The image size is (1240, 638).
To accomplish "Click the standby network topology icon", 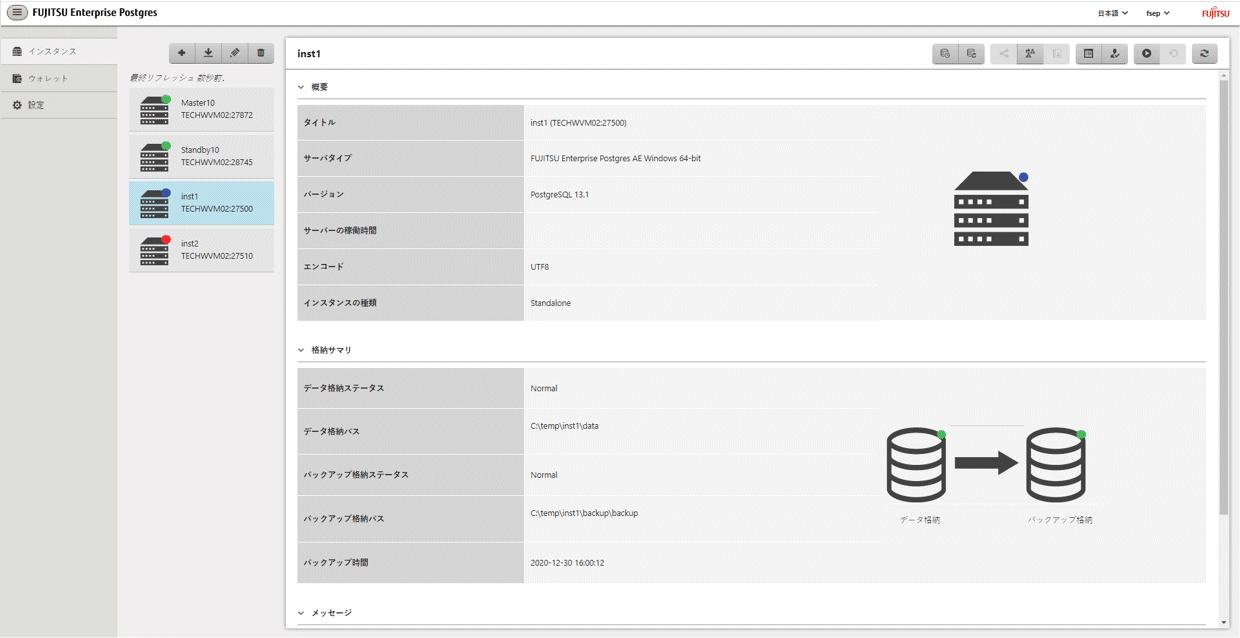I will pos(1030,54).
